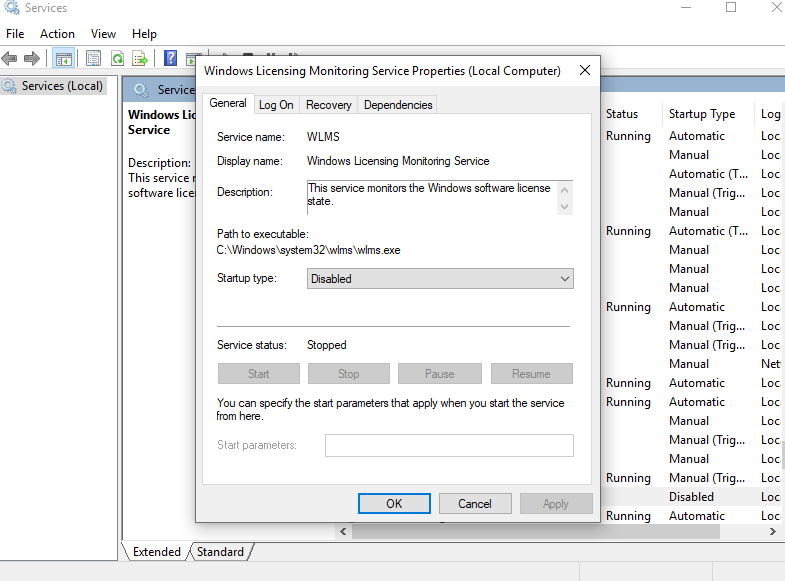785x581 pixels.
Task: Switch to the Standard view tab
Action: [x=220, y=552]
